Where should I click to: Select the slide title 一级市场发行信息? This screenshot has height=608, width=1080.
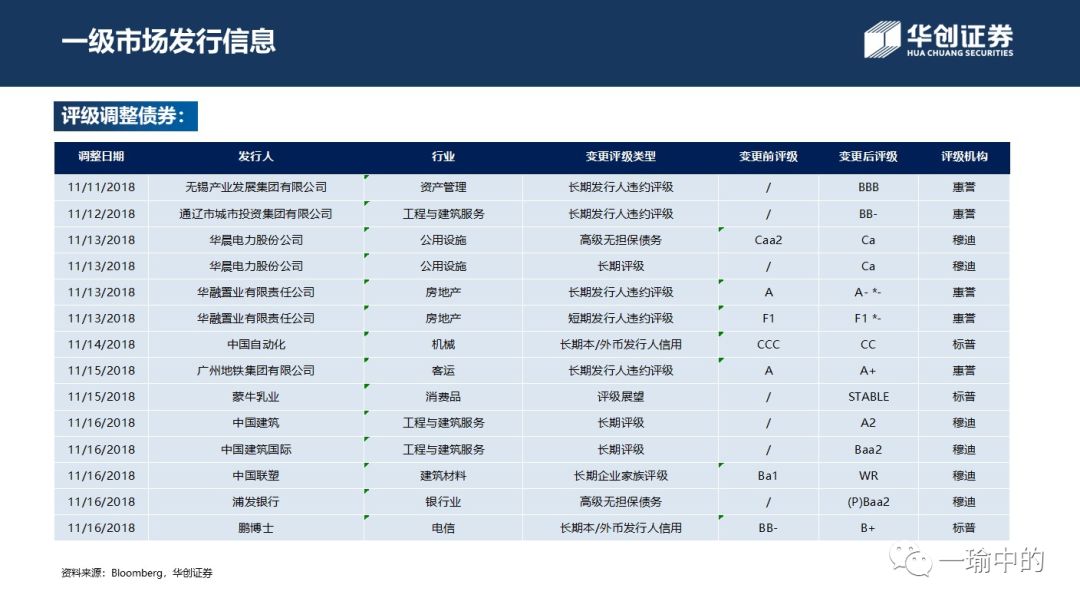pos(169,41)
